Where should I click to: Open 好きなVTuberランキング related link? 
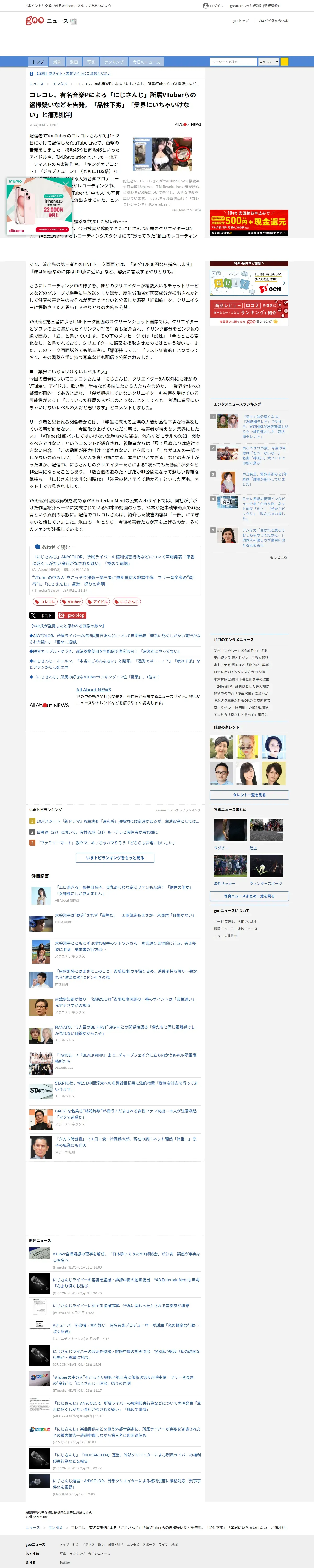click(x=94, y=677)
